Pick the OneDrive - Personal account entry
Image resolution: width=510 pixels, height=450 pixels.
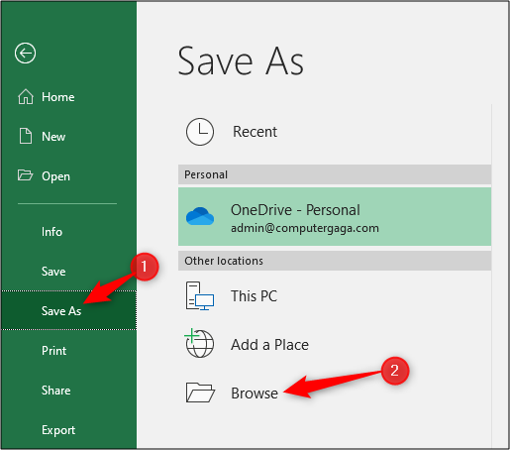pyautogui.click(x=334, y=217)
